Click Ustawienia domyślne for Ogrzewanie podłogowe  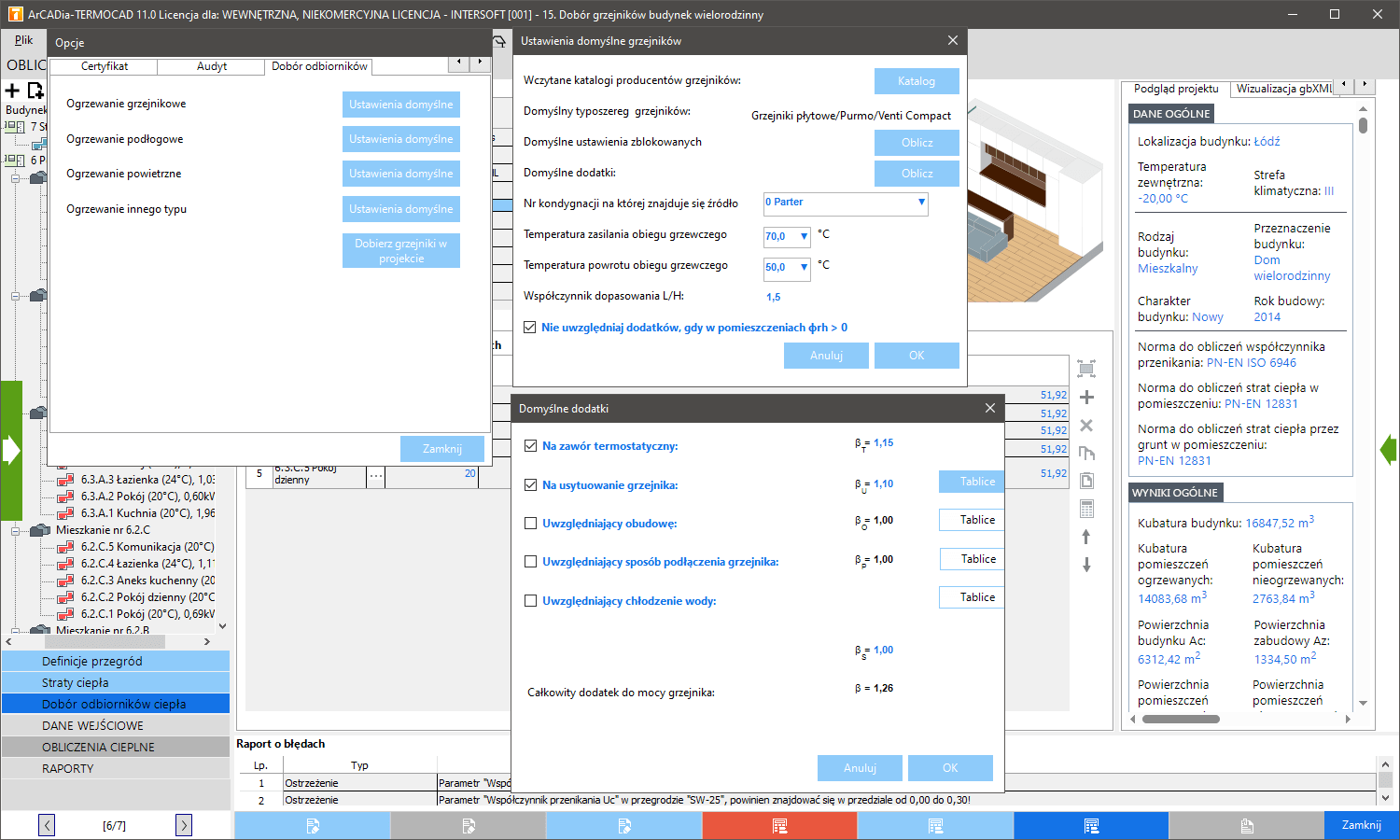[x=401, y=139]
